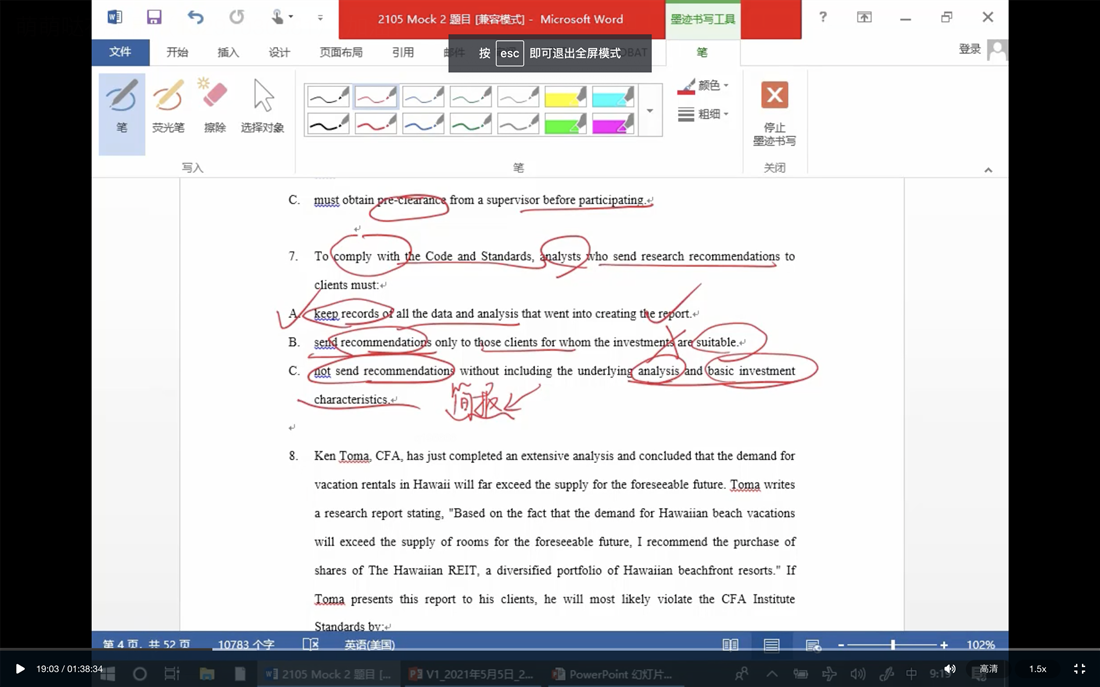Viewport: 1100px width, 687px height.
Task: Pick the thick blue pen style
Action: click(423, 124)
